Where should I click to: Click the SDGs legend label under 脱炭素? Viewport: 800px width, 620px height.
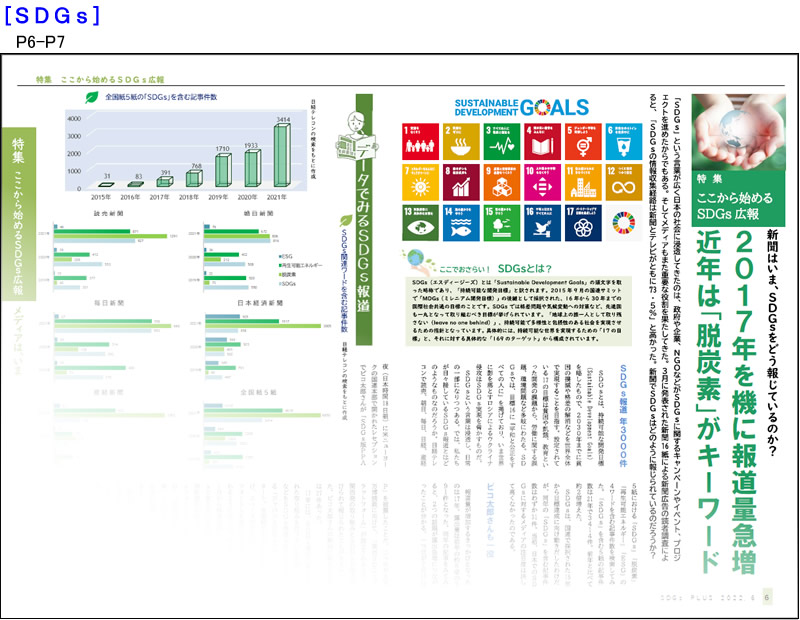coord(289,284)
